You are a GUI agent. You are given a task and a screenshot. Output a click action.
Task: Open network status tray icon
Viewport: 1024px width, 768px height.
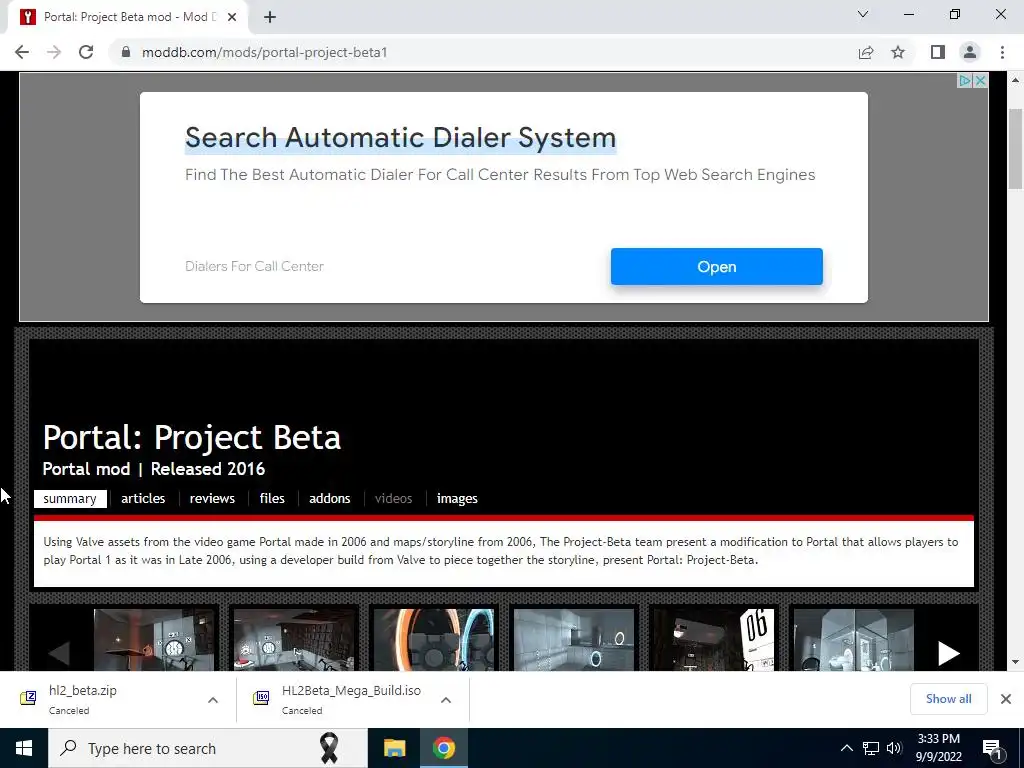(871, 748)
